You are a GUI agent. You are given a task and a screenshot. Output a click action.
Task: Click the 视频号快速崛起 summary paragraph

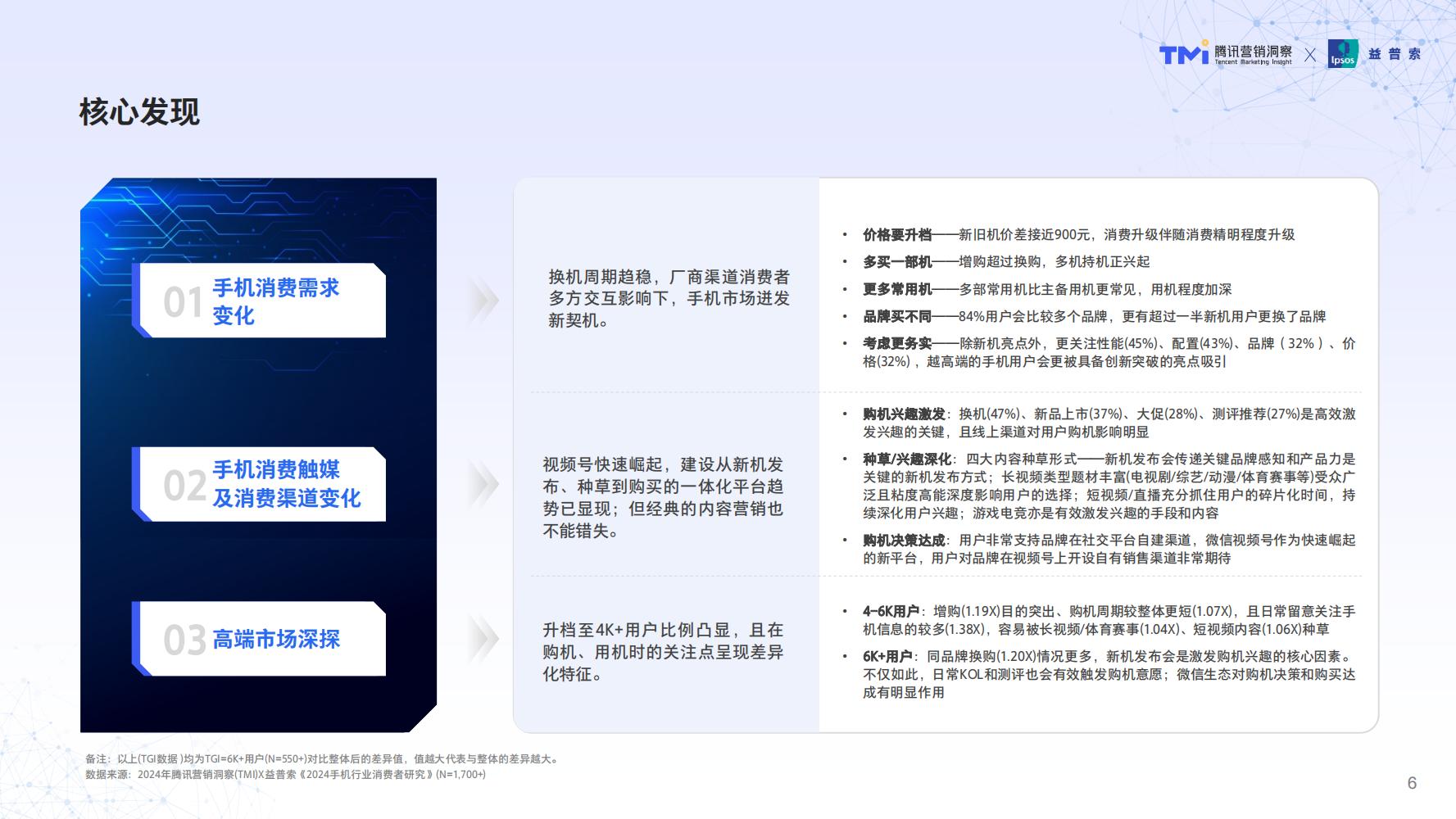(663, 498)
